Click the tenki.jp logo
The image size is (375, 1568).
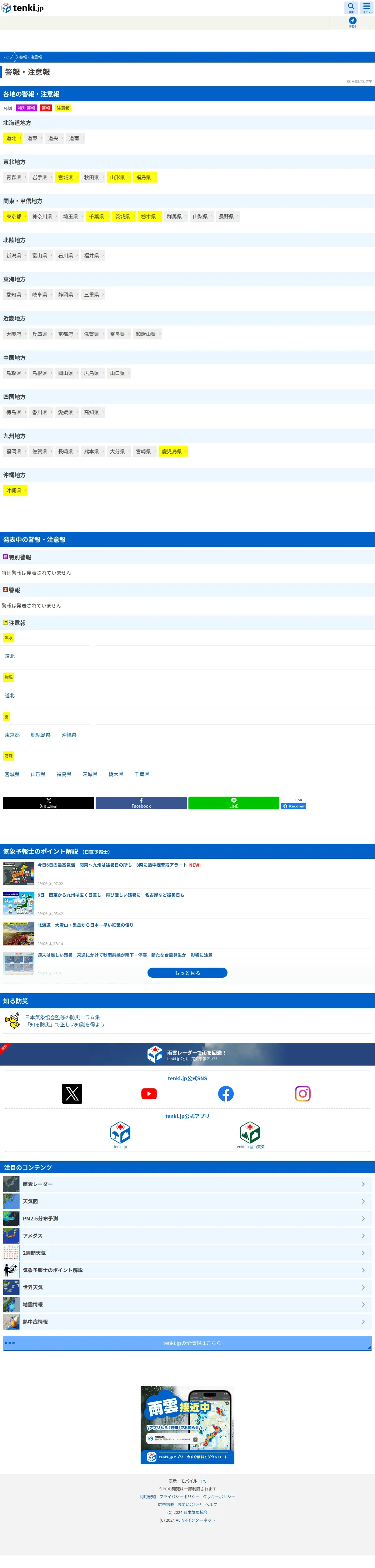(22, 8)
